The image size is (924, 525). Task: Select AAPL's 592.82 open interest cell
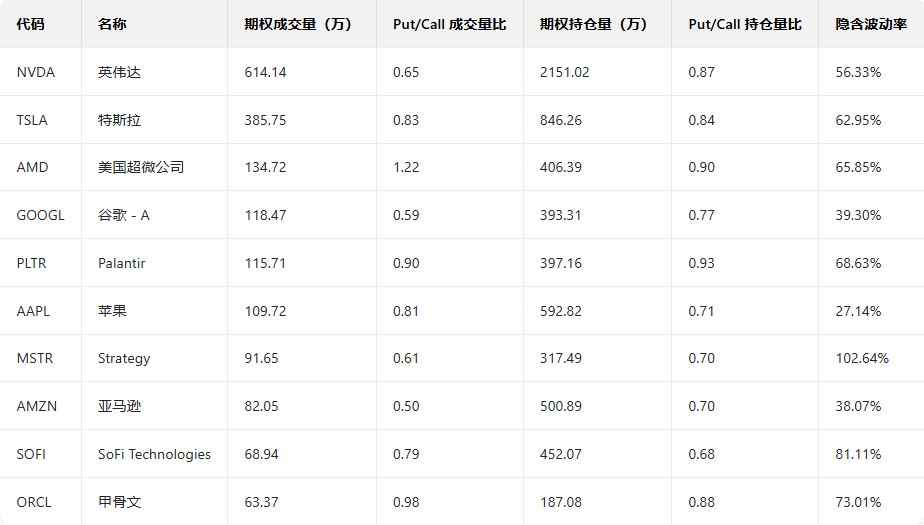tap(560, 311)
